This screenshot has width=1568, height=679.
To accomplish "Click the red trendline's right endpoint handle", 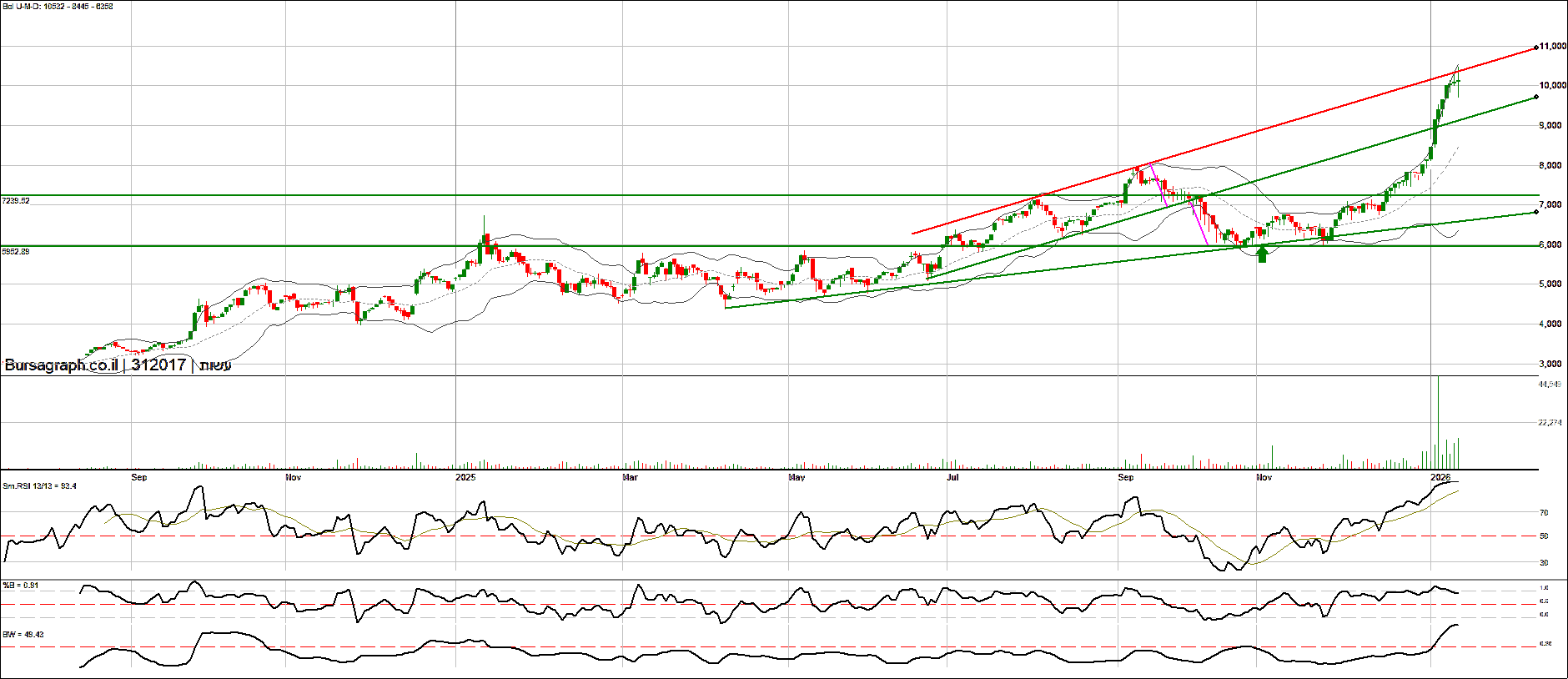I will pyautogui.click(x=1535, y=48).
